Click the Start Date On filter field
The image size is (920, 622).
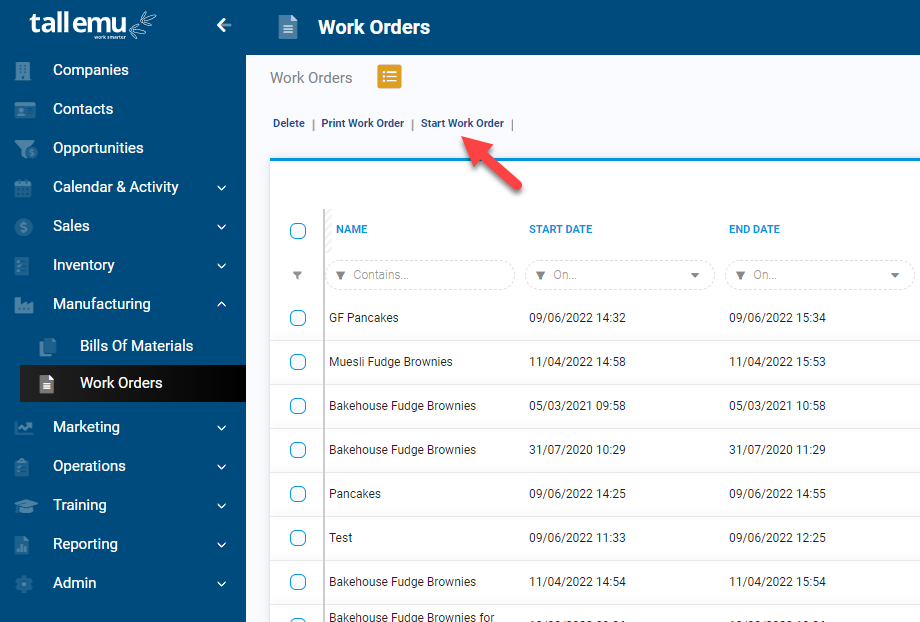click(620, 275)
